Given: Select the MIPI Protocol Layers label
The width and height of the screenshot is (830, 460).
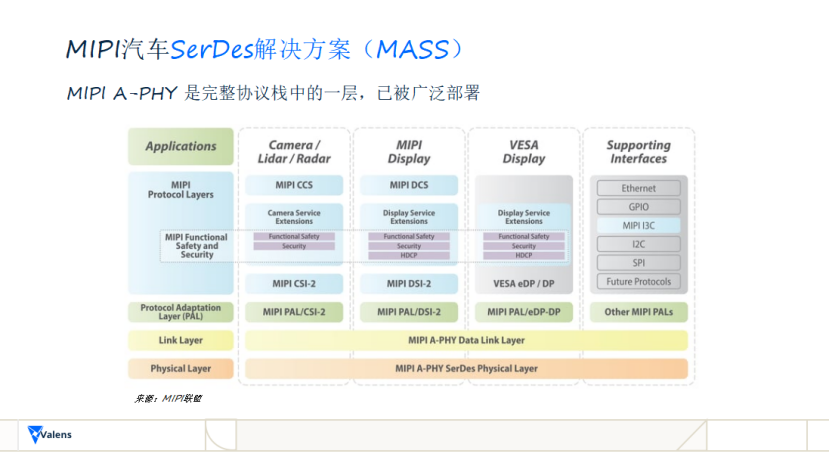Looking at the screenshot, I should [181, 190].
